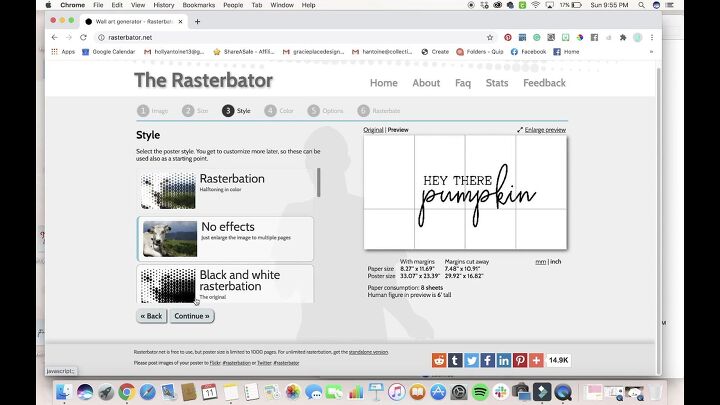Reload the rasterbator.net page
Viewport: 720px width, 405px height.
pos(83,38)
